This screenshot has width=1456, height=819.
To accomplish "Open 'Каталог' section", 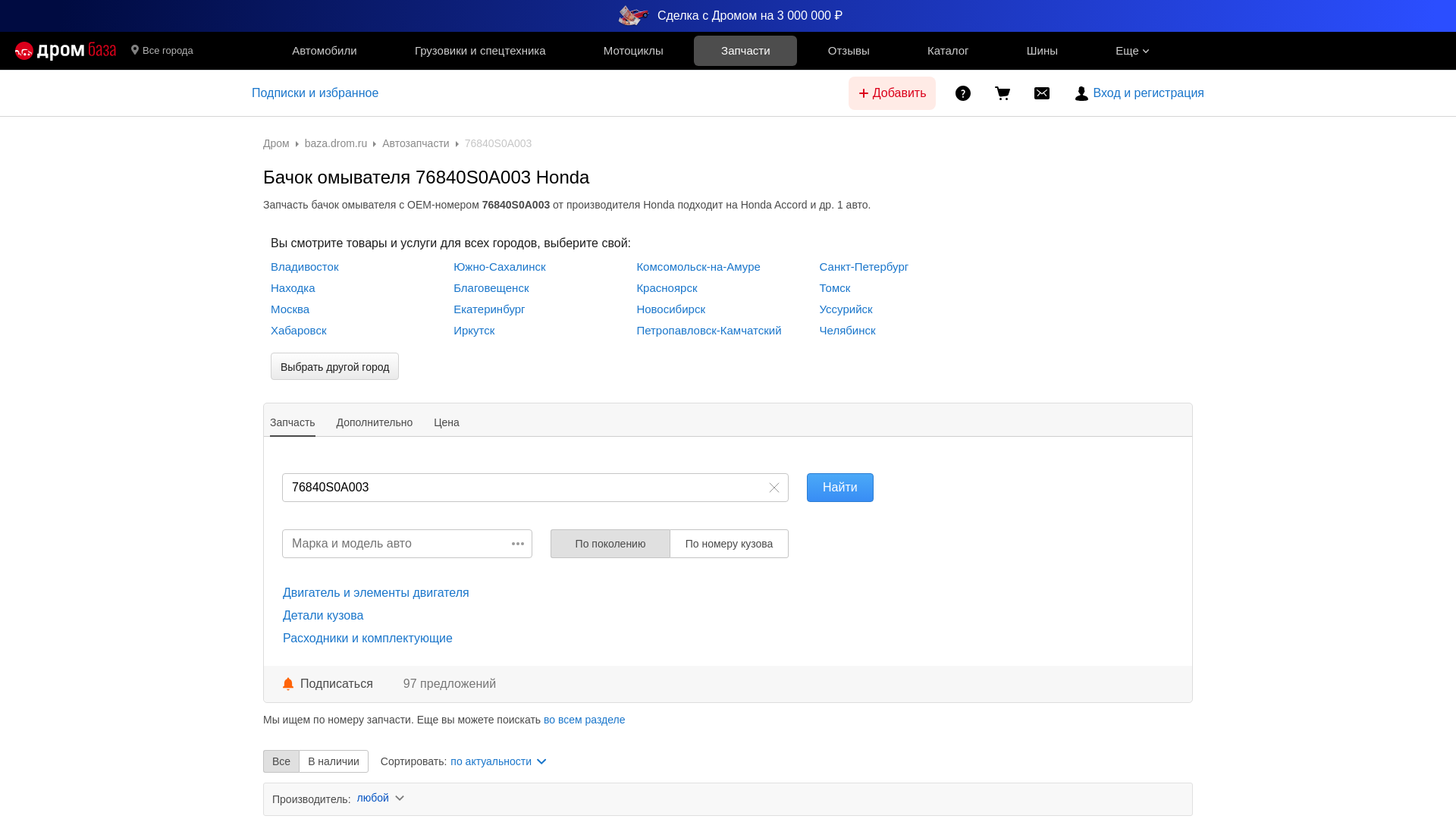I will pos(948,51).
